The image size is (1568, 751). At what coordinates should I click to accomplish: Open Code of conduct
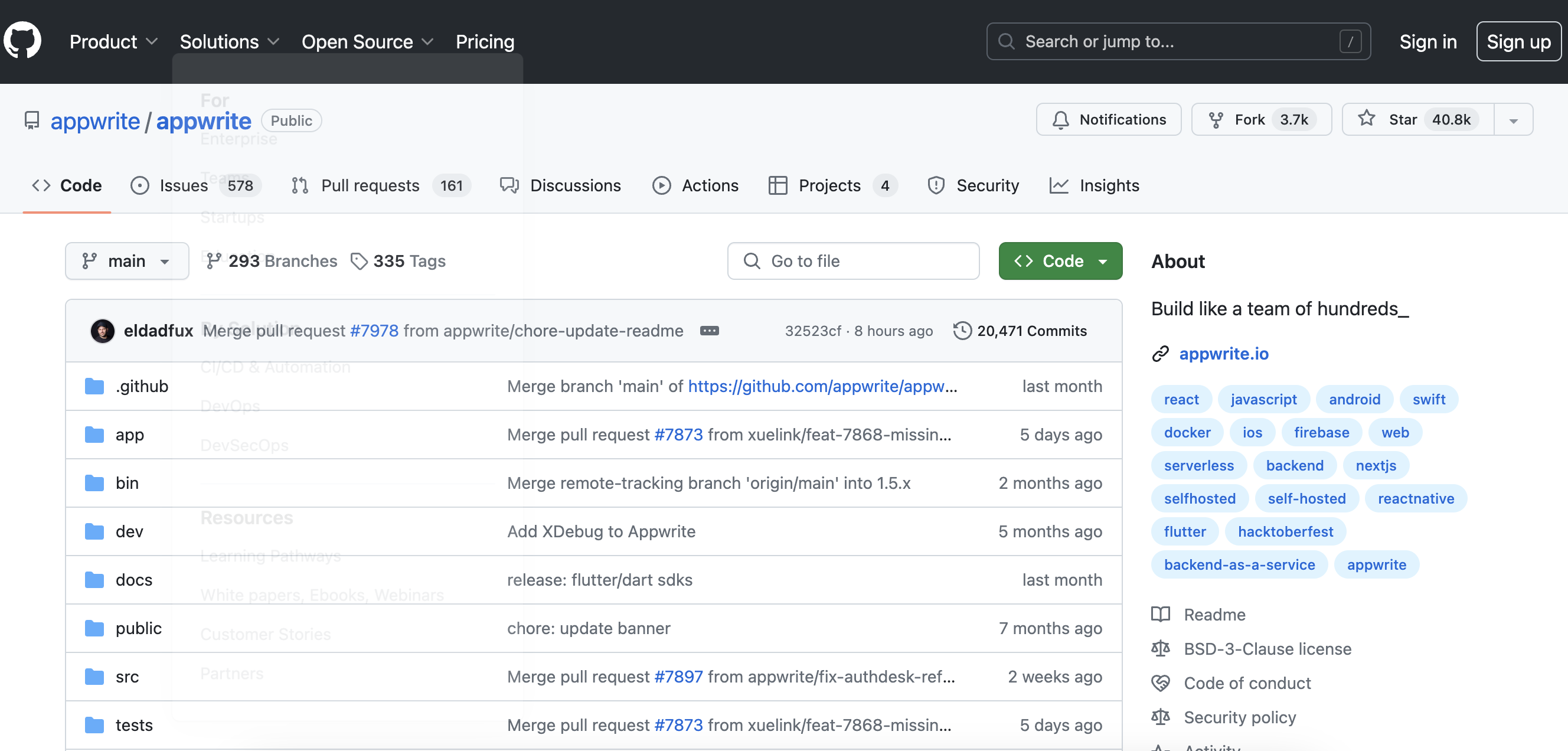click(1231, 683)
